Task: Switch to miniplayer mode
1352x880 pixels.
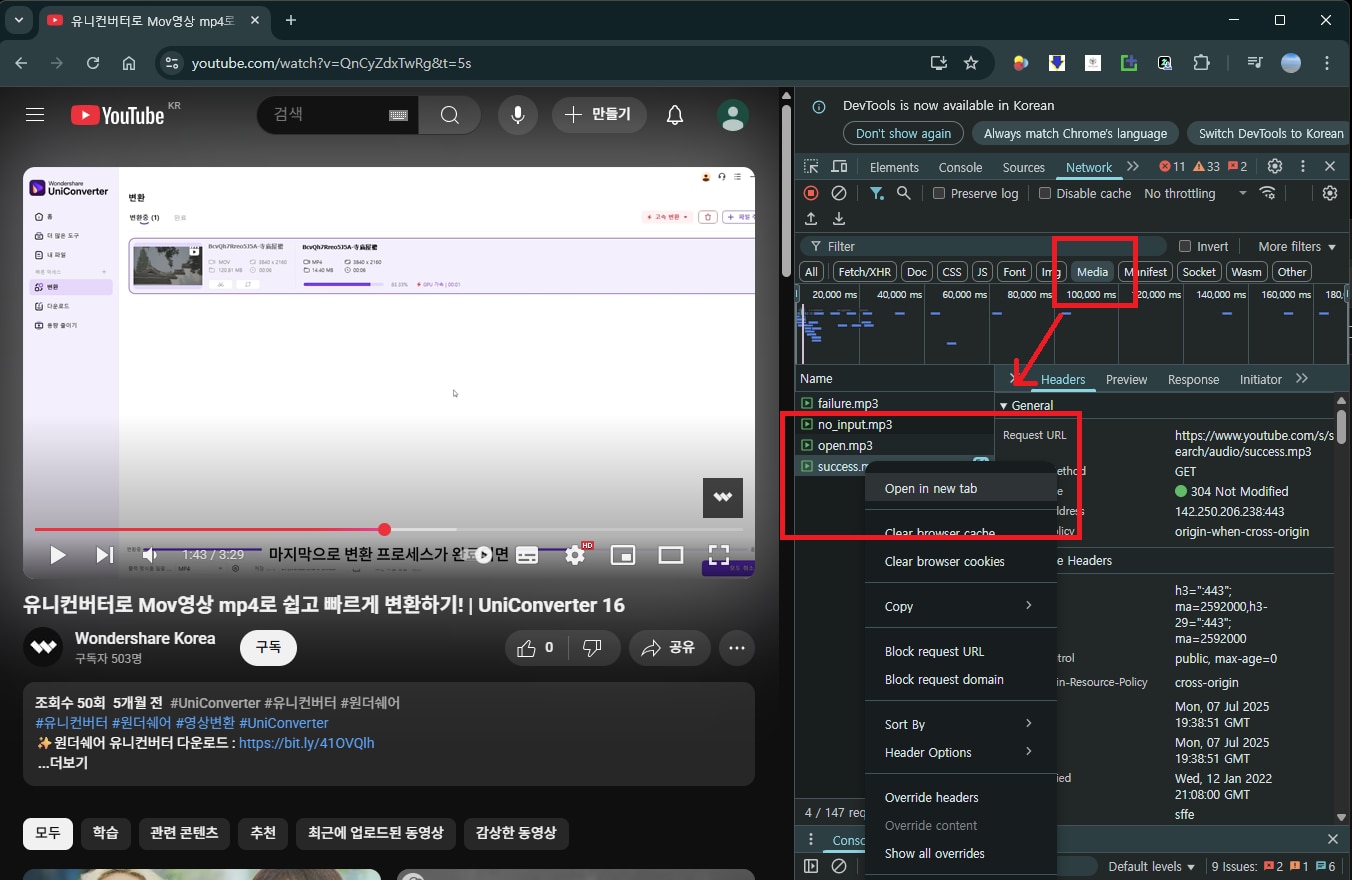Action: coord(623,555)
